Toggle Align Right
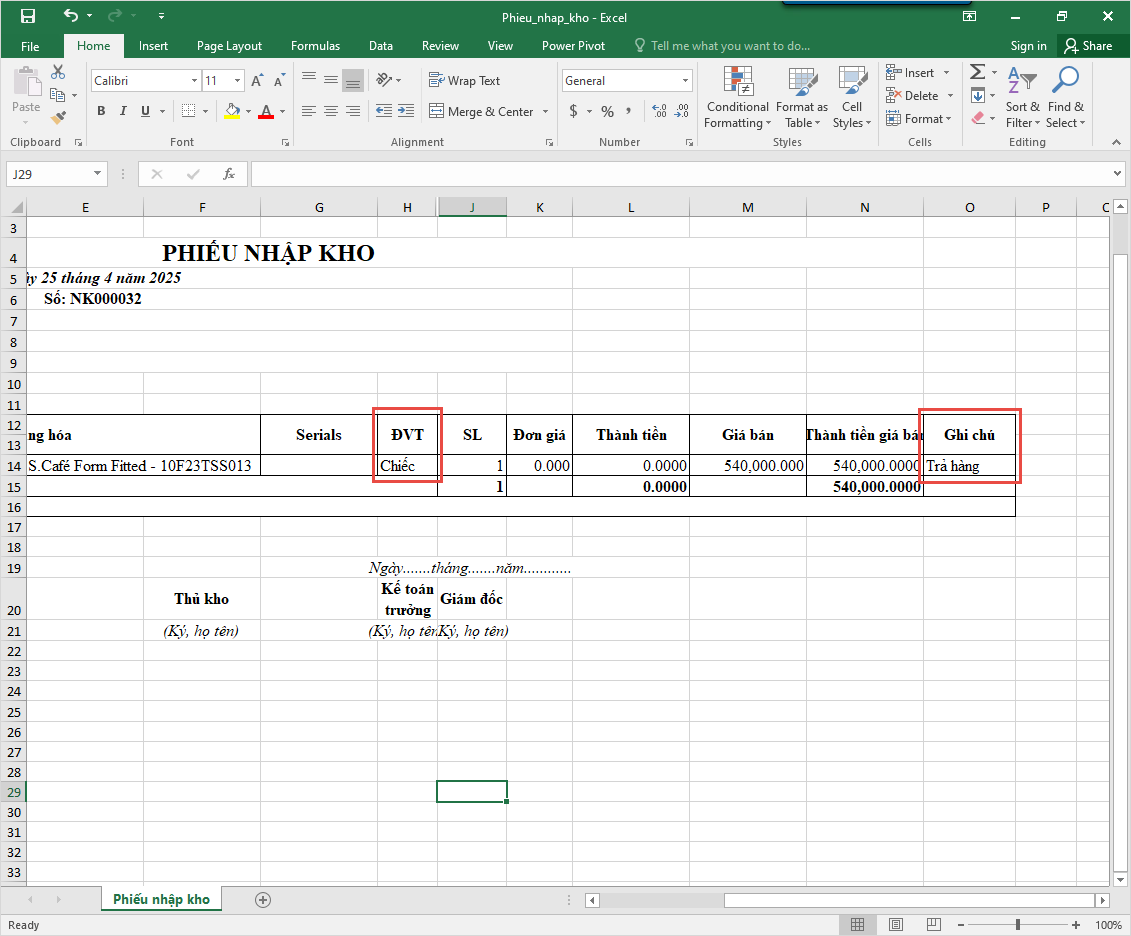1131x936 pixels. [353, 111]
